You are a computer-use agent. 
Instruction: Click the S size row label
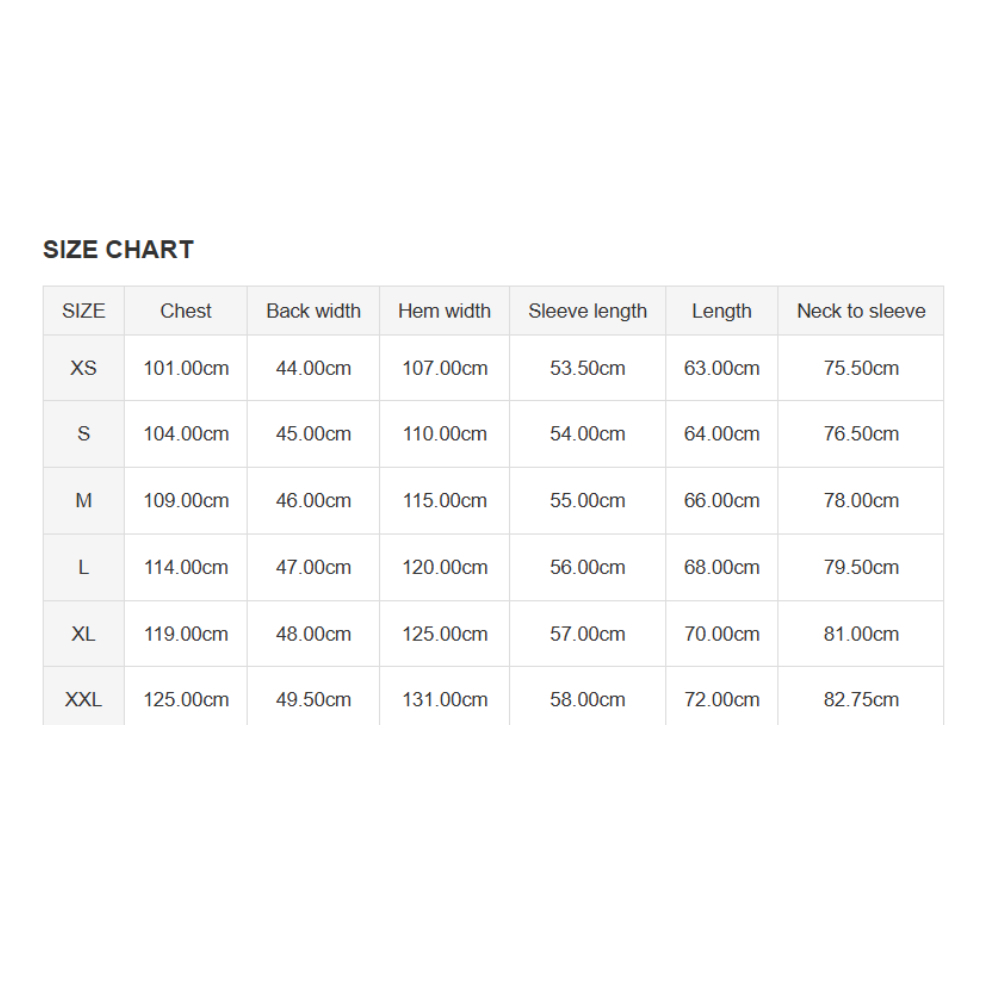[x=83, y=434]
